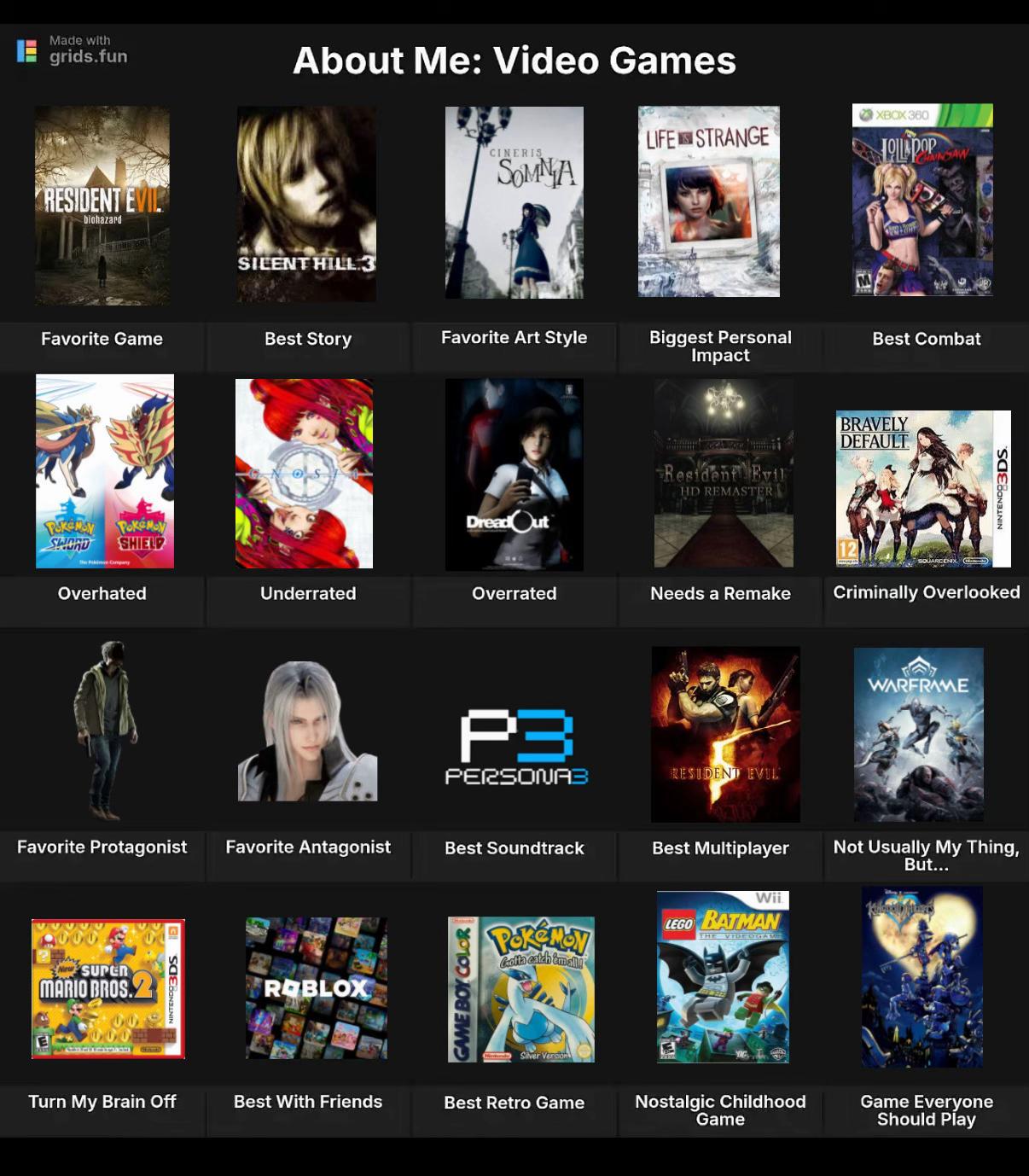The width and height of the screenshot is (1029, 1176).
Task: Click the Warframe cover image
Action: pyautogui.click(x=919, y=735)
